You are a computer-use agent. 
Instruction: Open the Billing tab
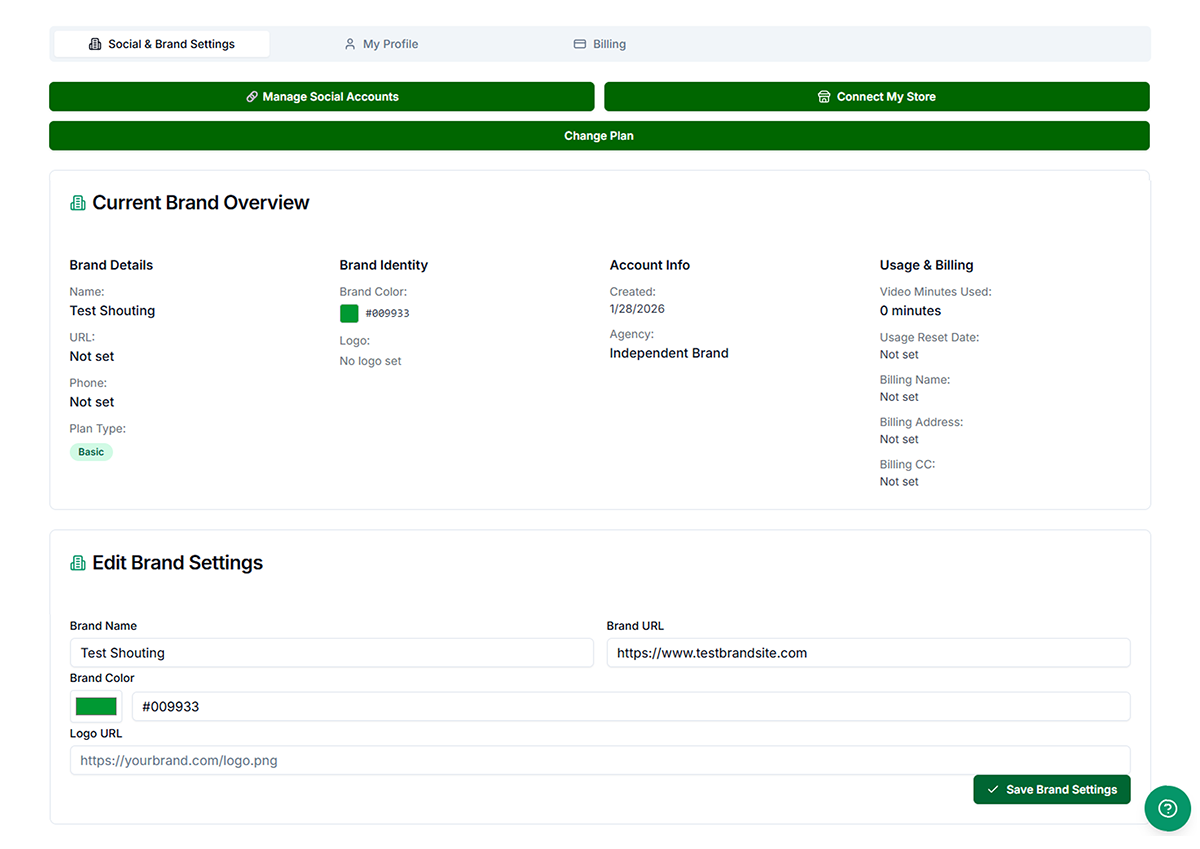(598, 43)
